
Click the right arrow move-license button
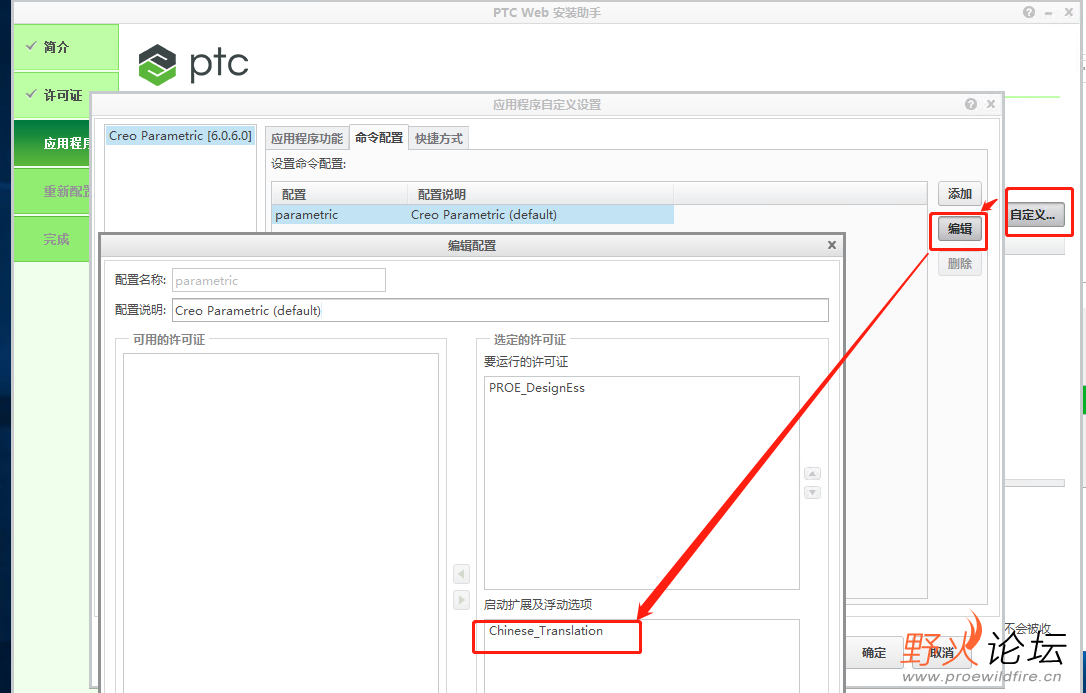(461, 600)
